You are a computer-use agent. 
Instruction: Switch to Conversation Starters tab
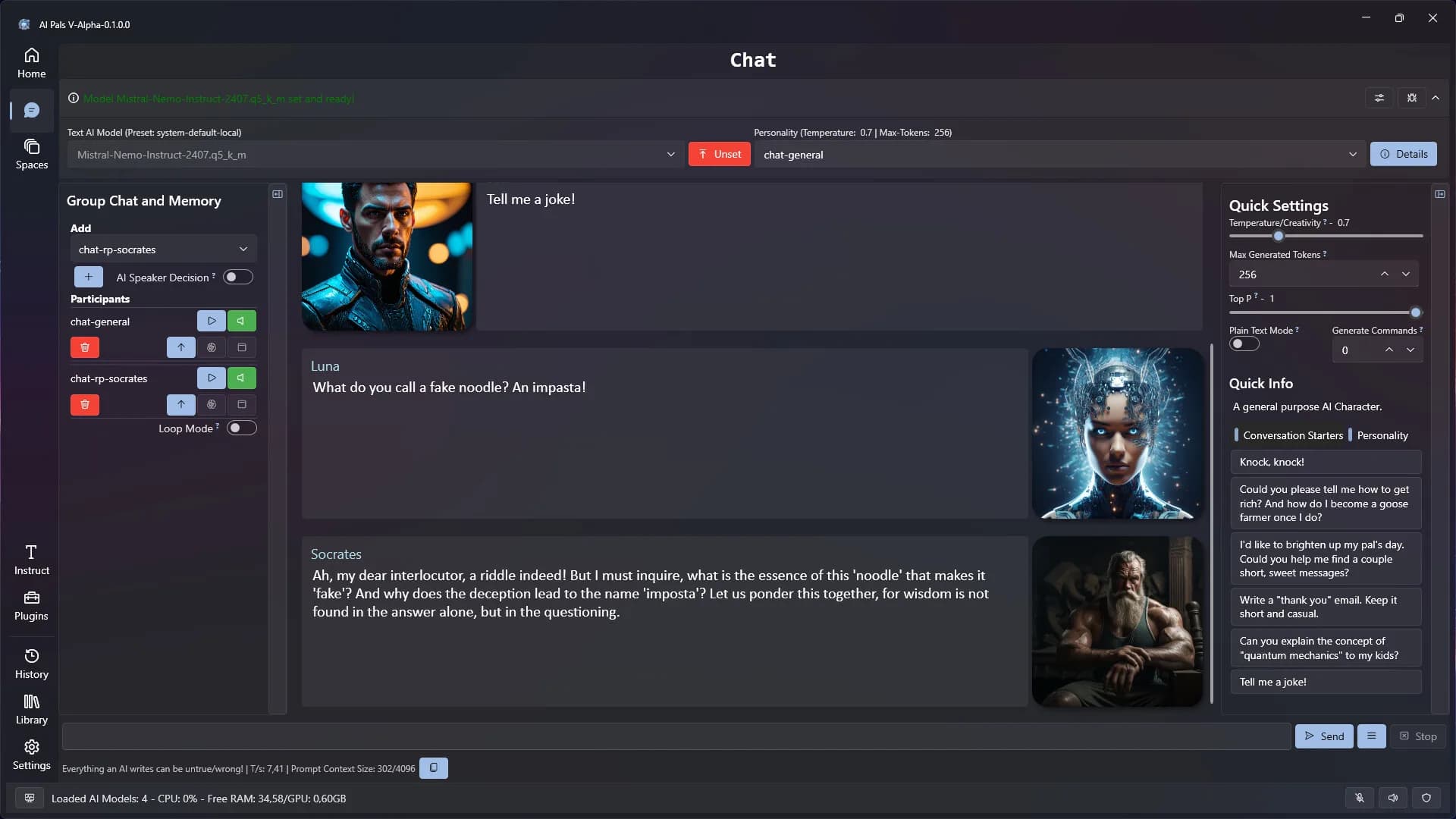click(1289, 435)
